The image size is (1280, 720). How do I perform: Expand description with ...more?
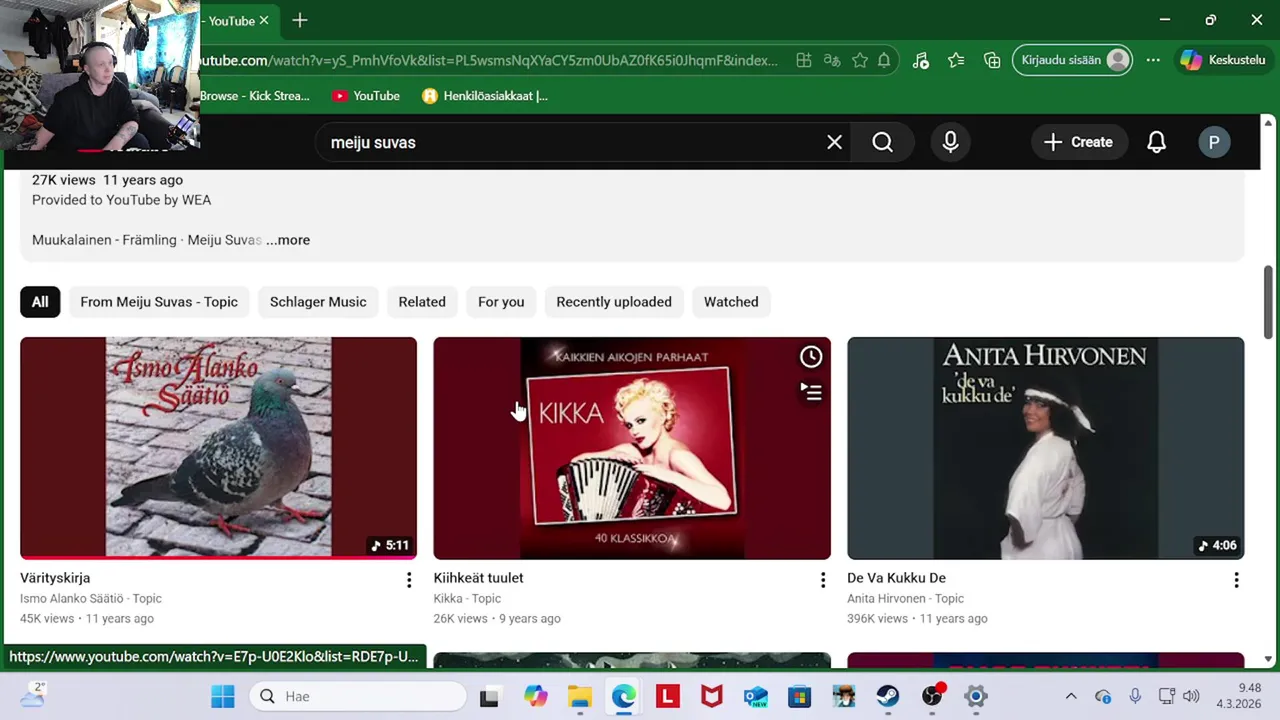(x=288, y=240)
